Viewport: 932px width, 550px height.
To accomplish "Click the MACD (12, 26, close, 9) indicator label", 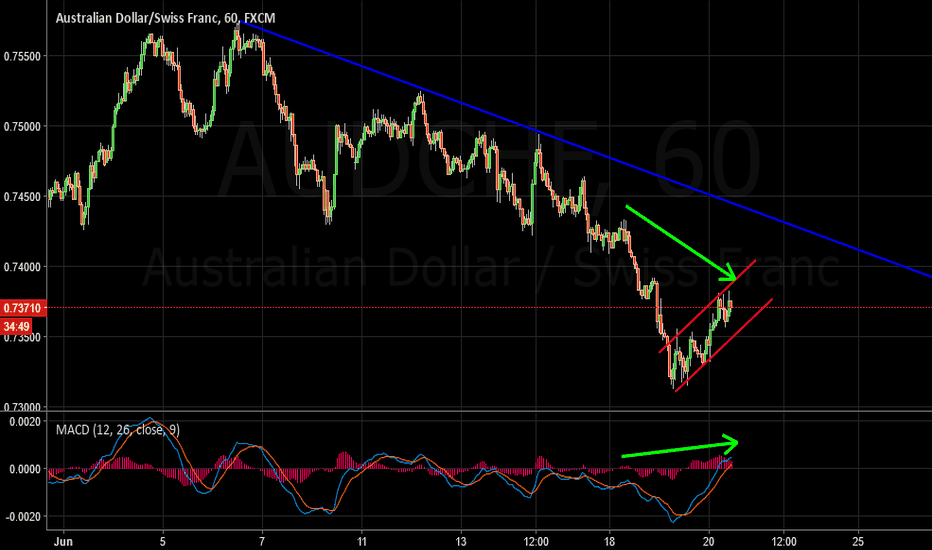I will [x=118, y=429].
